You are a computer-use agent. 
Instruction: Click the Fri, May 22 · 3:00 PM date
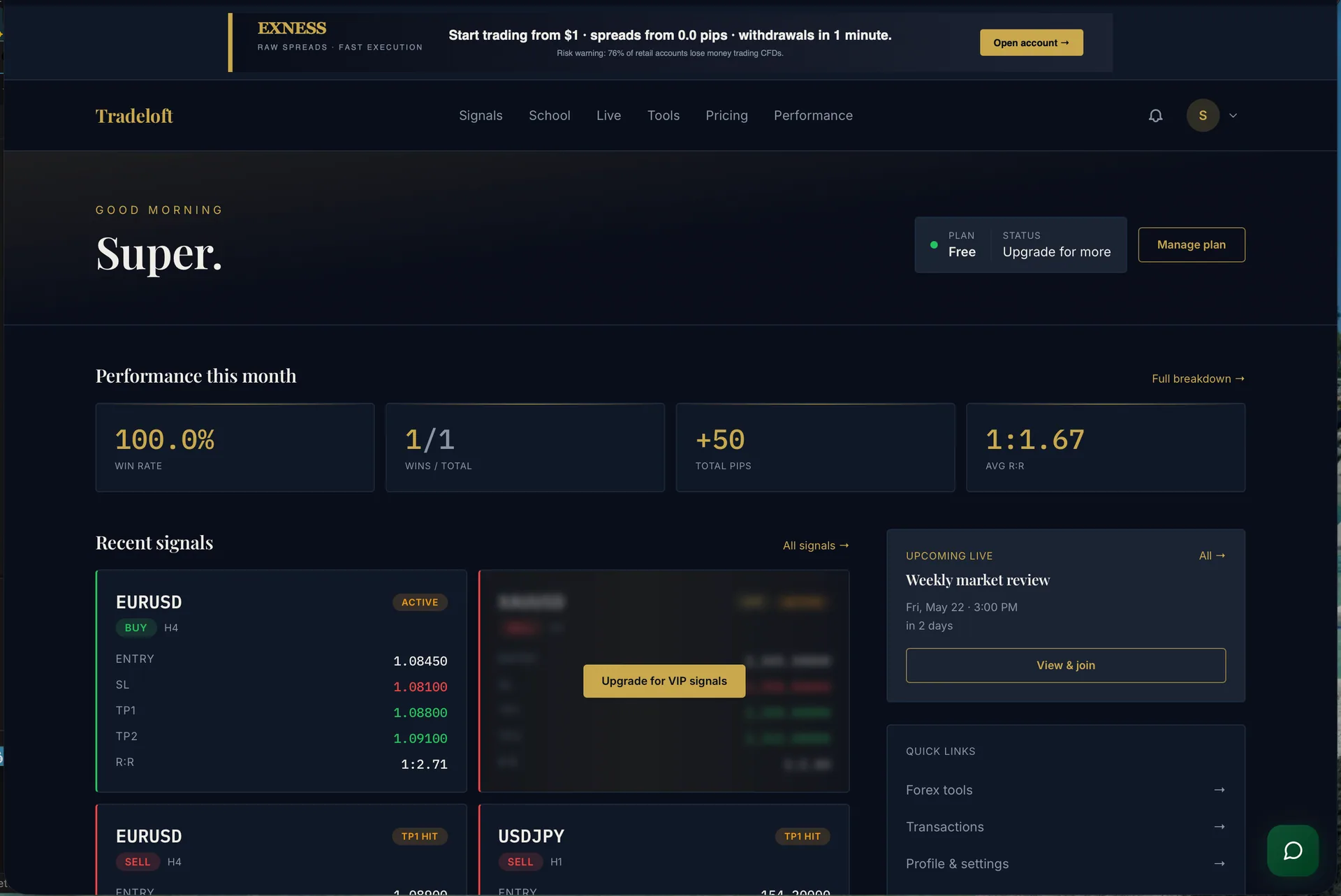click(x=962, y=608)
